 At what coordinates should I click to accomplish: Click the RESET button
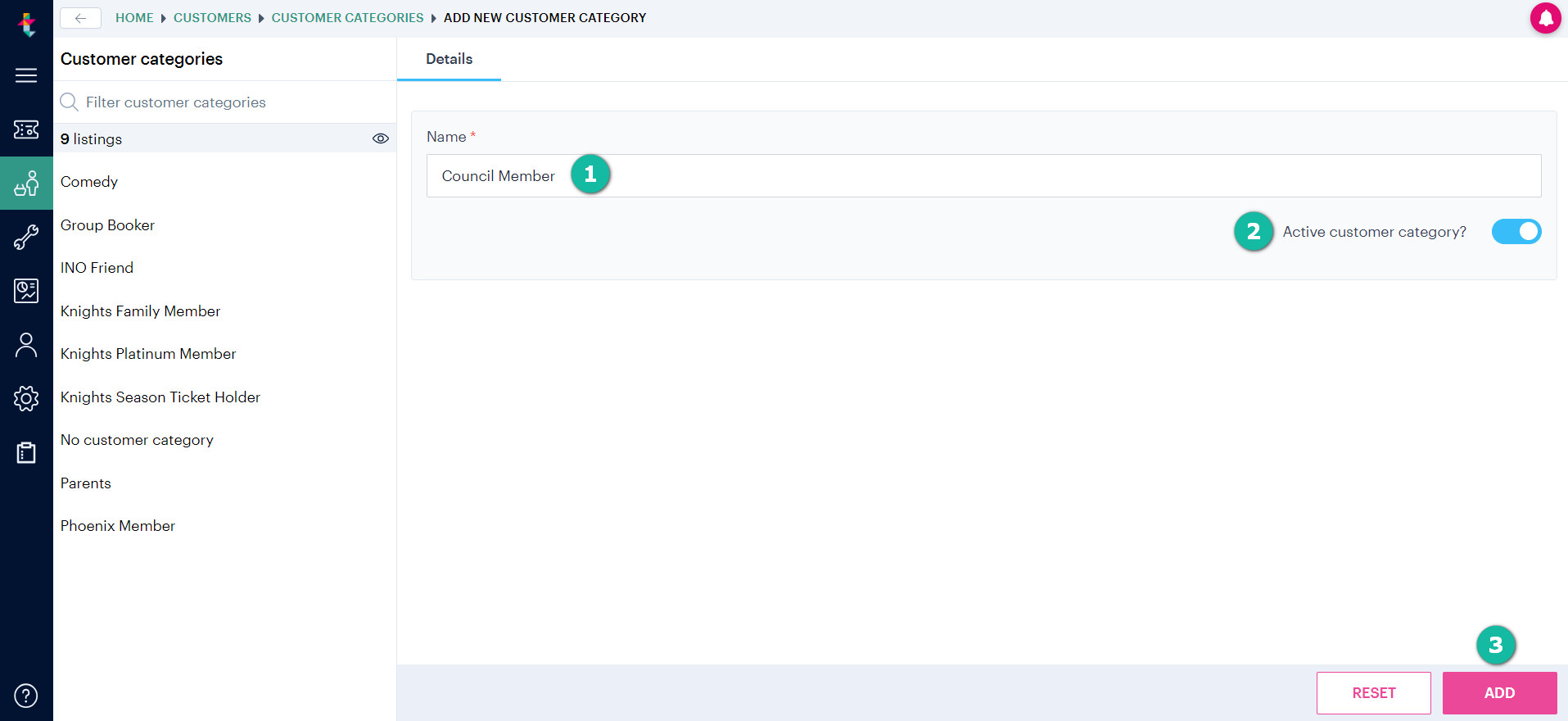[1373, 693]
